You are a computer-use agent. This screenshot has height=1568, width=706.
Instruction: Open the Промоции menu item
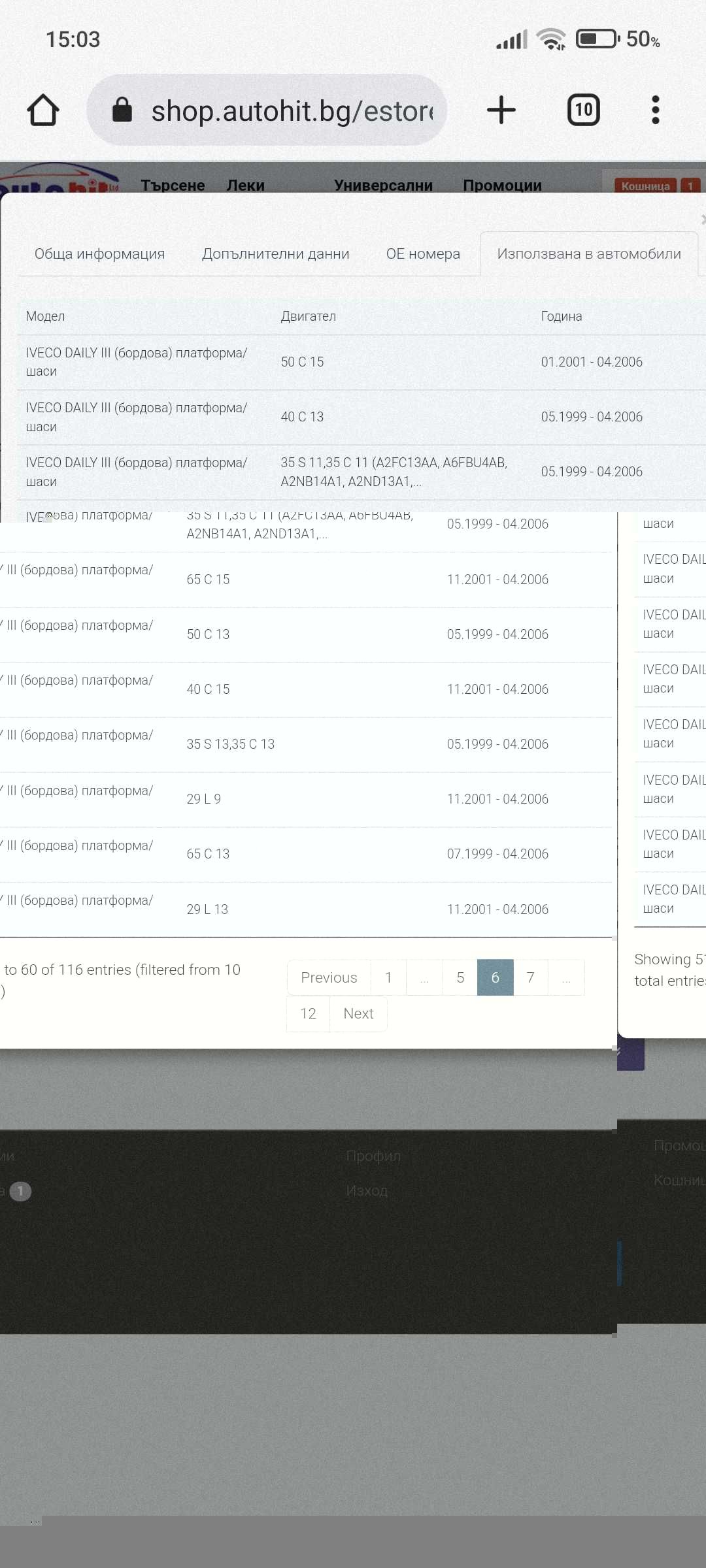[503, 185]
